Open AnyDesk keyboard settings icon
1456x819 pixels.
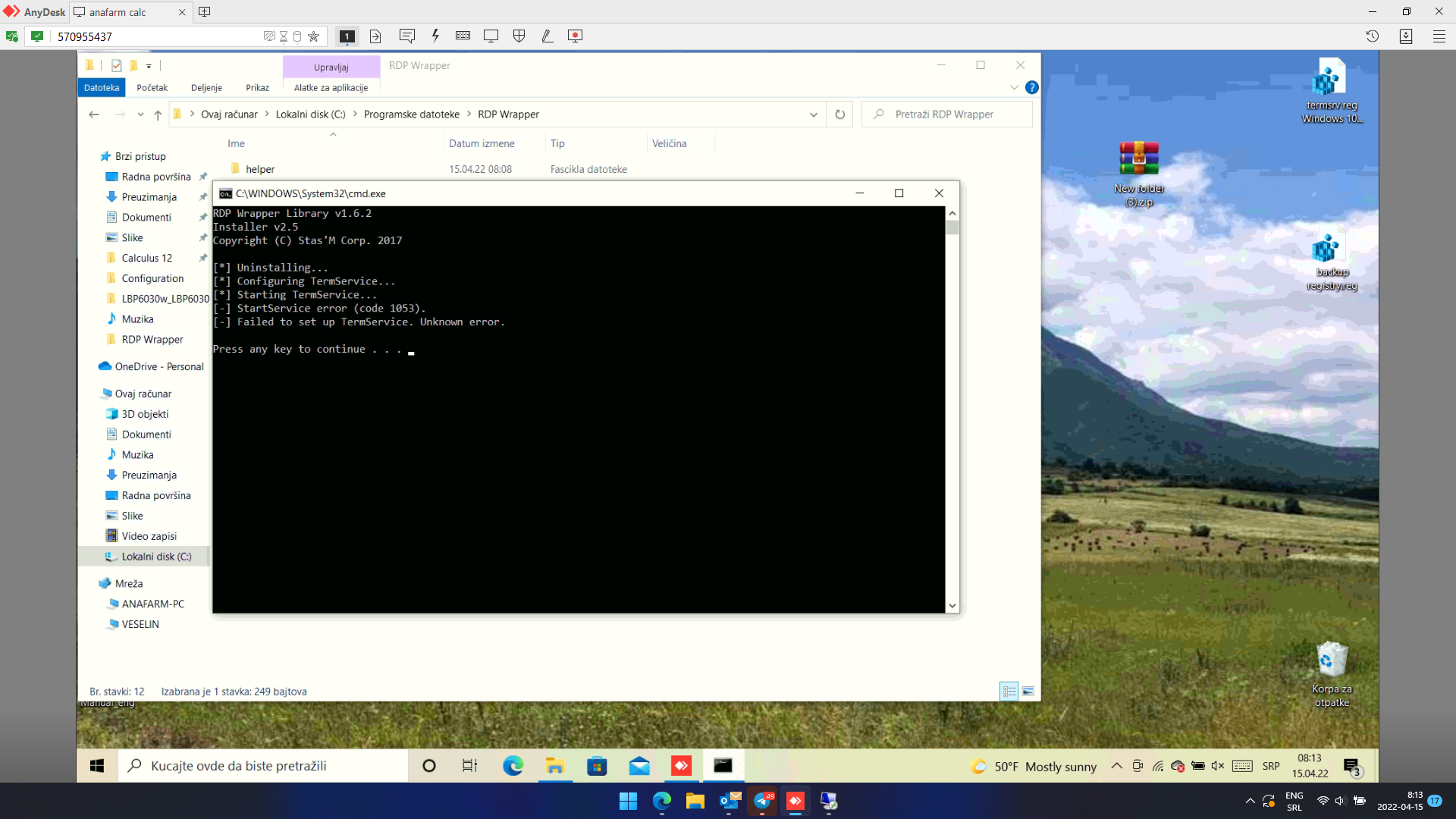click(x=463, y=36)
